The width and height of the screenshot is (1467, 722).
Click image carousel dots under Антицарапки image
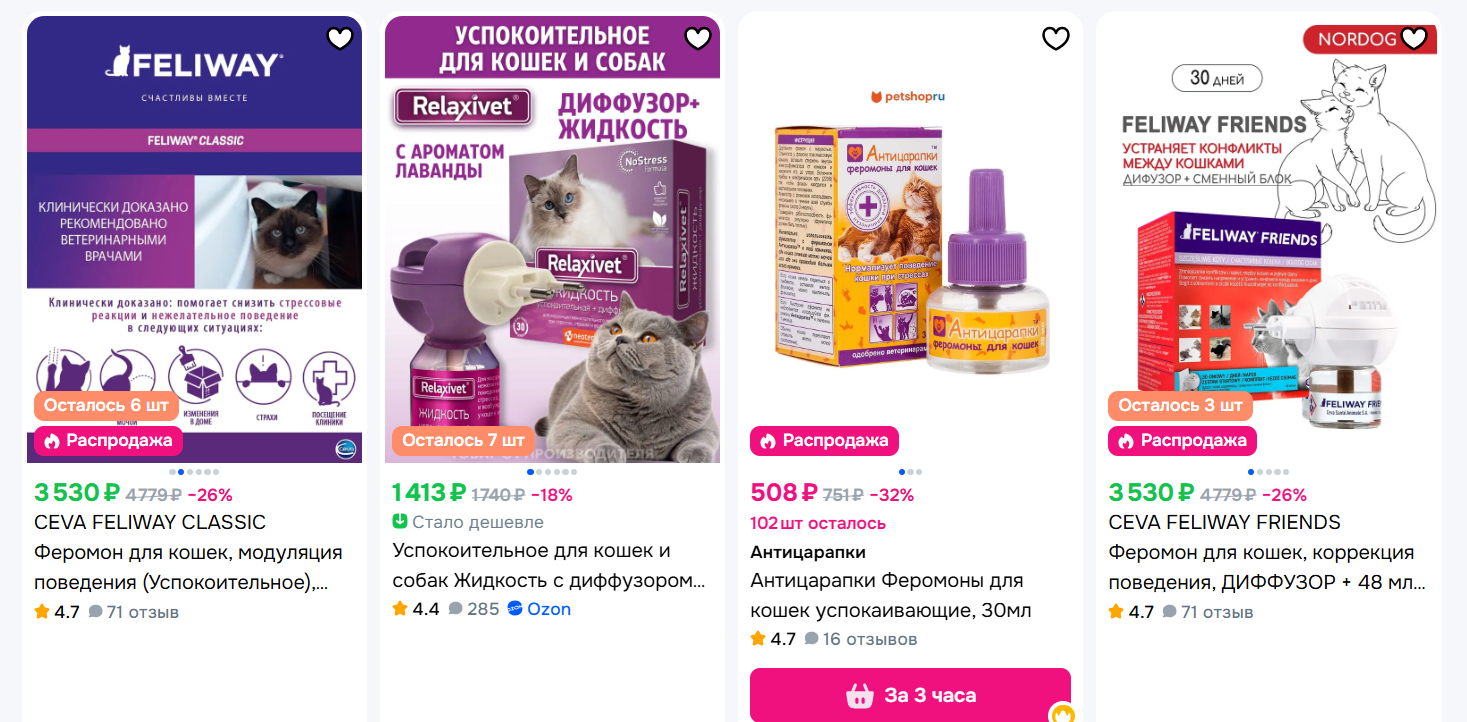(910, 472)
